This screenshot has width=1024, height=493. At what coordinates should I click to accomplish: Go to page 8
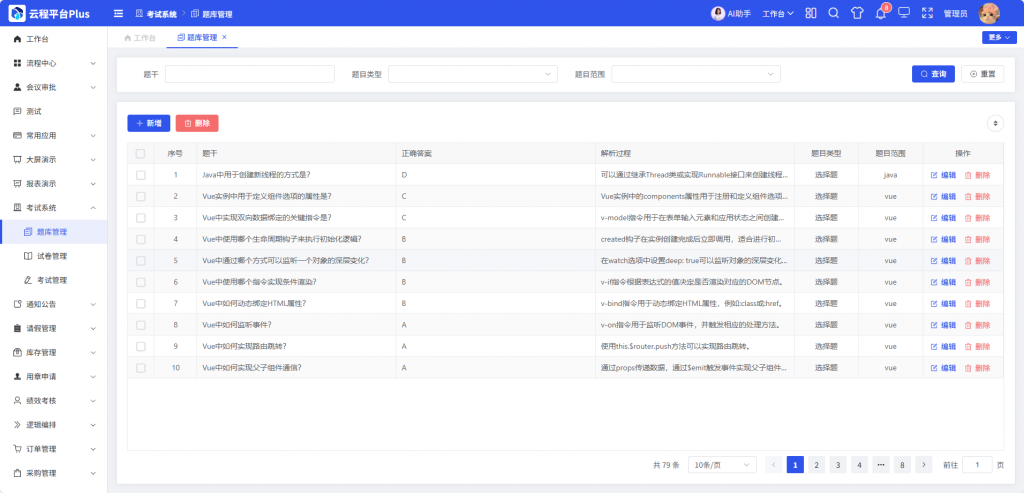click(x=903, y=465)
